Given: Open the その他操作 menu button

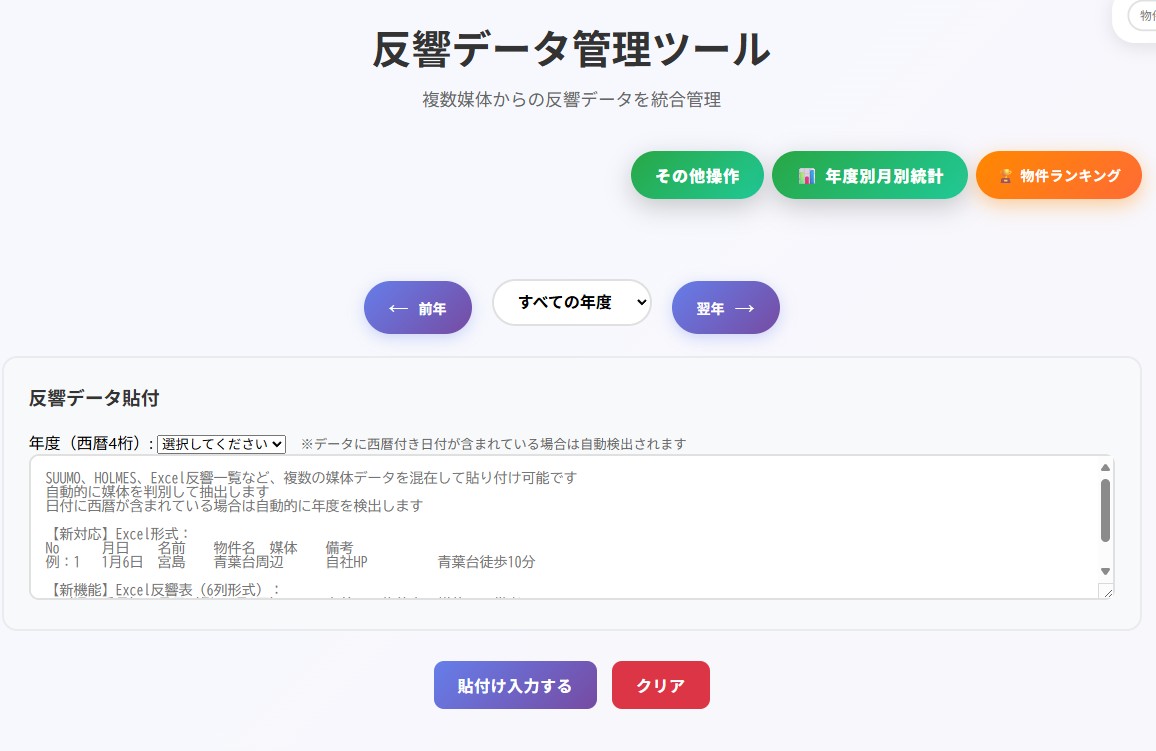Looking at the screenshot, I should 697,176.
